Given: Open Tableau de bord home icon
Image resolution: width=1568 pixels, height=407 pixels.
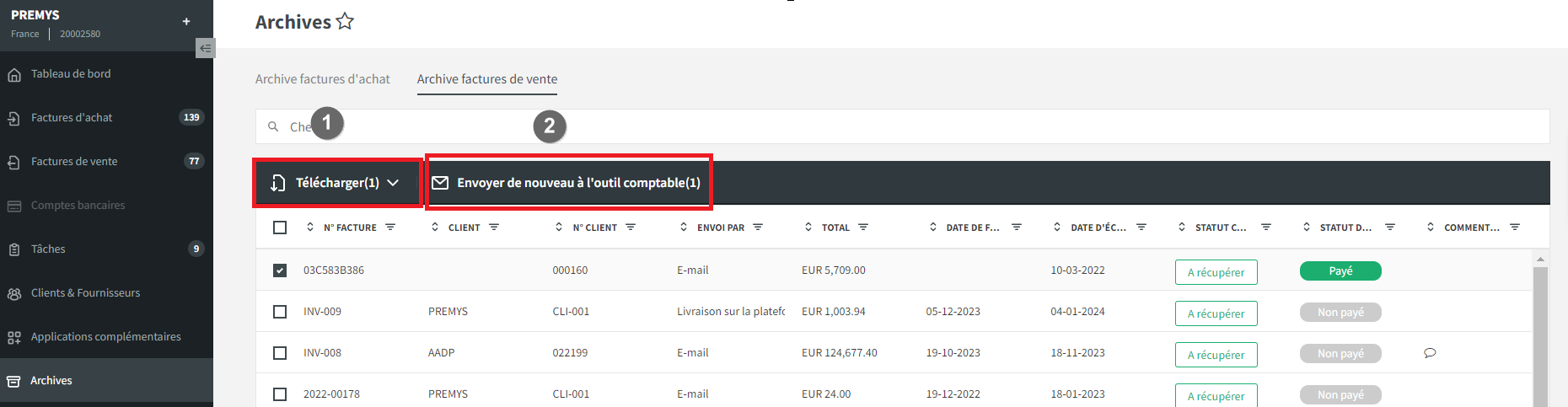Looking at the screenshot, I should click(x=14, y=74).
